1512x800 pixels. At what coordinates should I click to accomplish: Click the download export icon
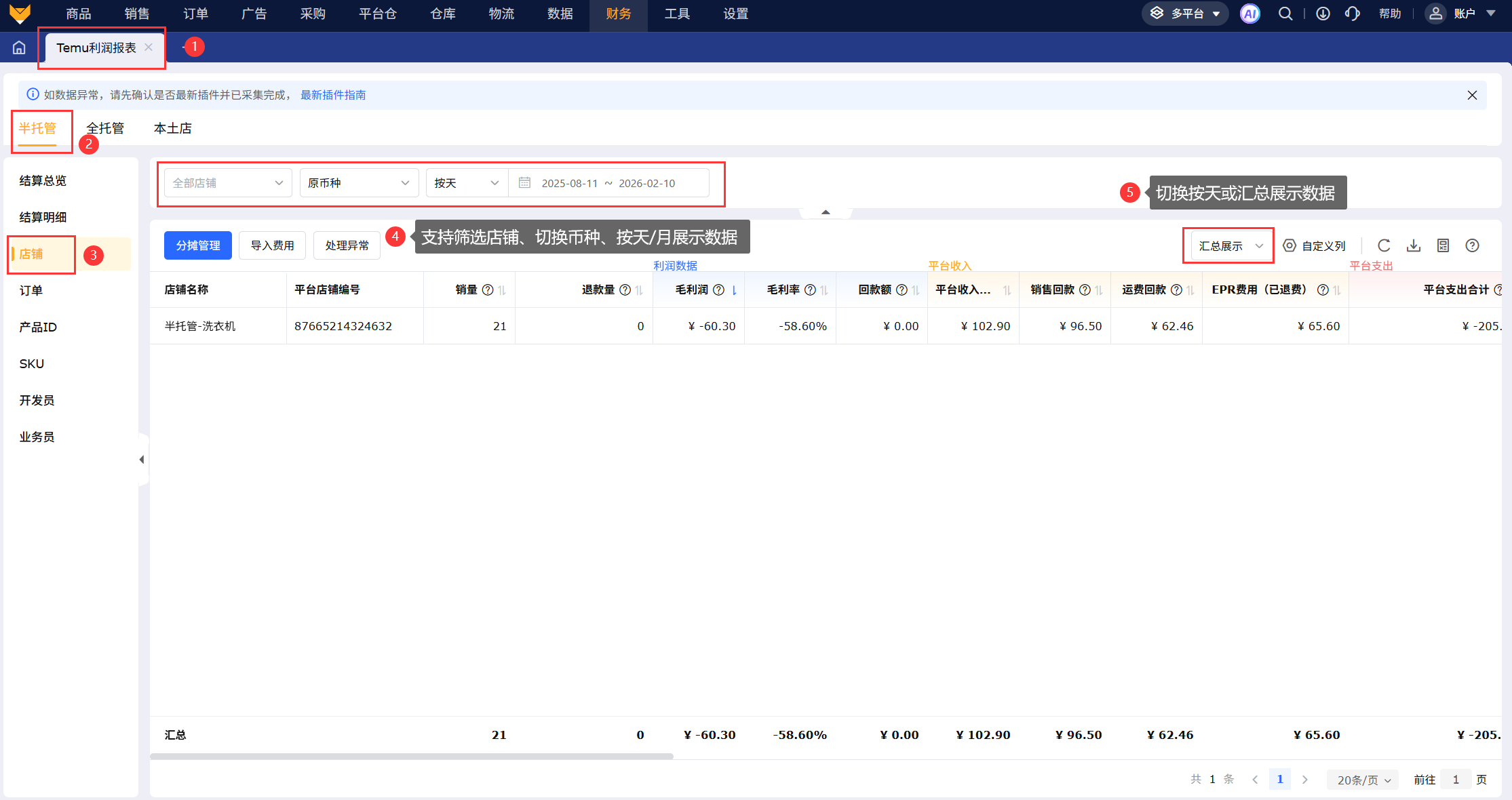(x=1414, y=245)
